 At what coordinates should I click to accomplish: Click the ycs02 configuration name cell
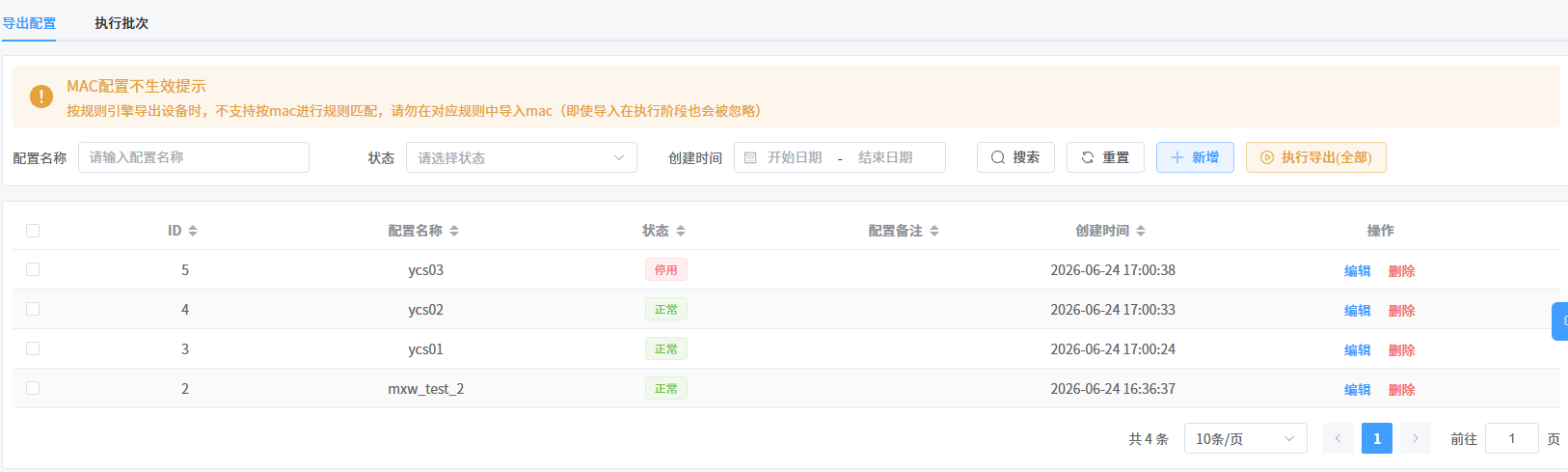tap(426, 310)
